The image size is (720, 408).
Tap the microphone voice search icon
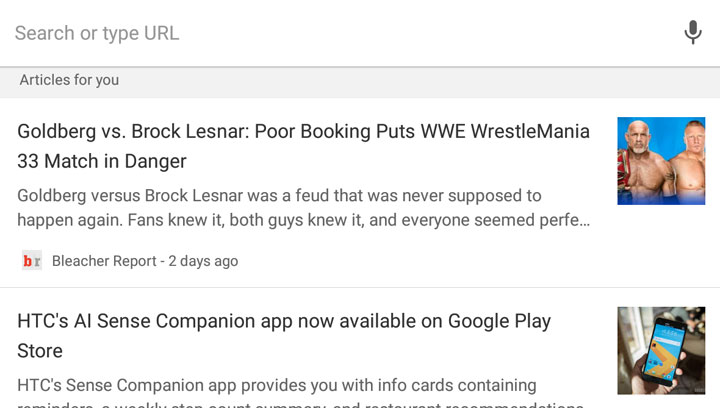[x=693, y=33]
